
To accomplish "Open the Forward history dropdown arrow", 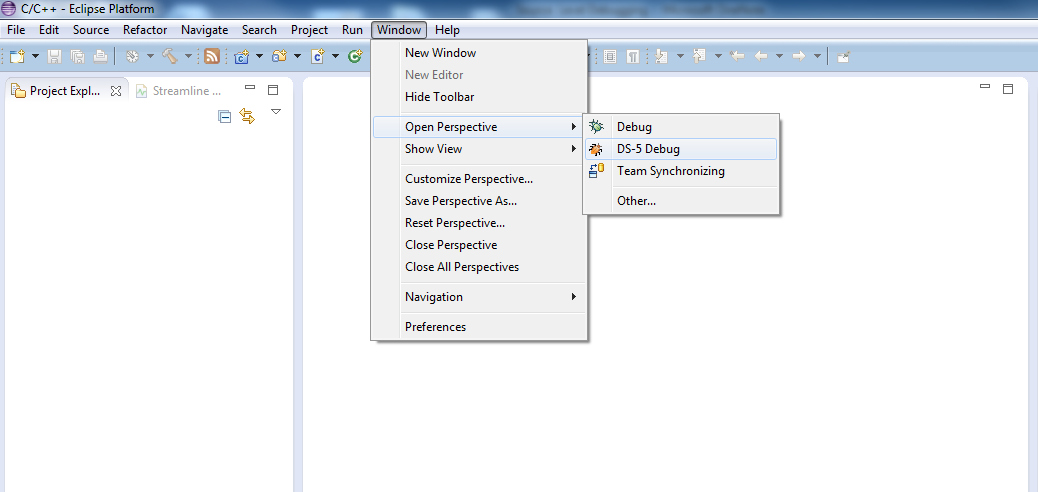I will (x=817, y=56).
